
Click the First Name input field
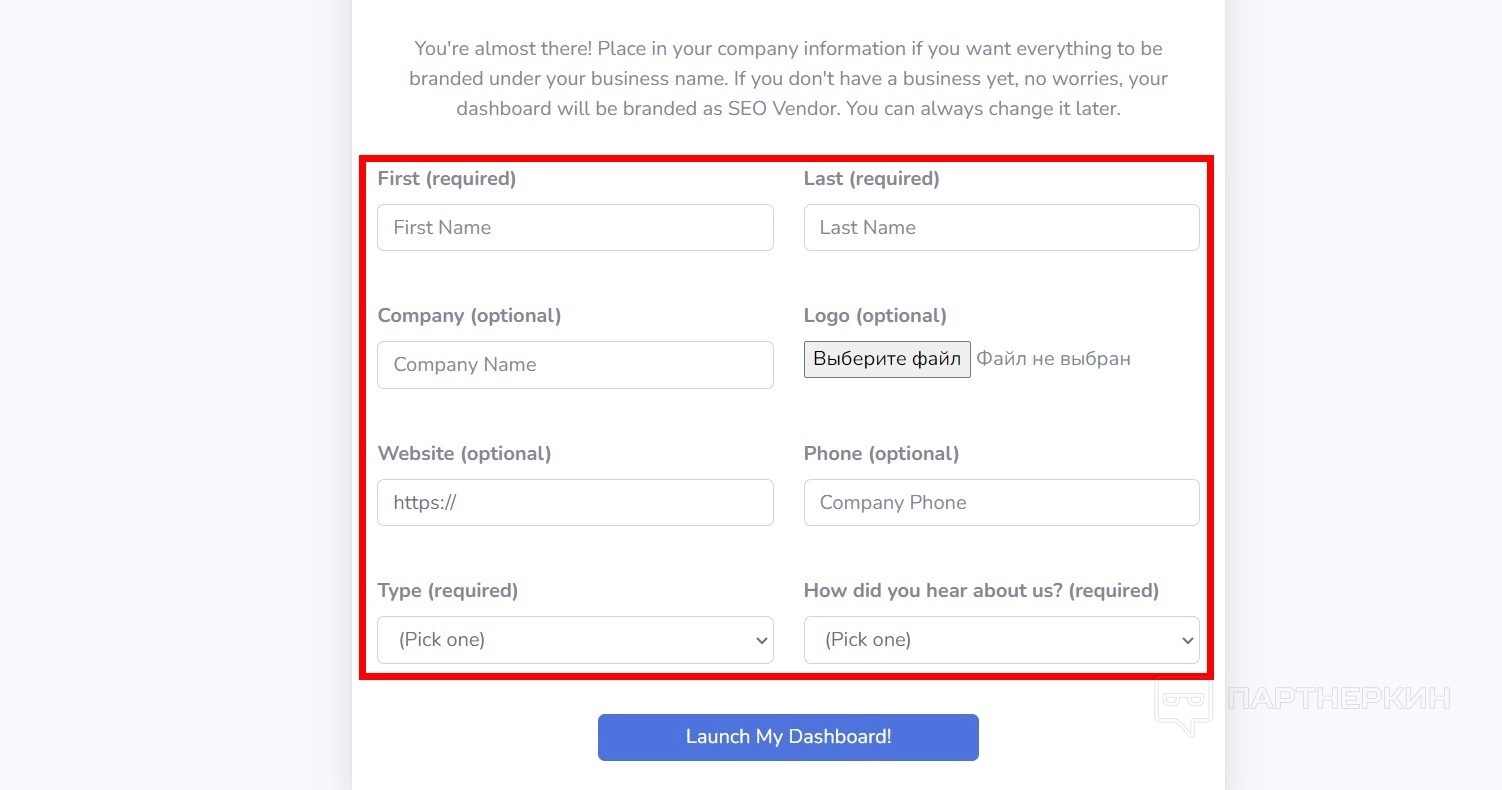[x=575, y=228]
